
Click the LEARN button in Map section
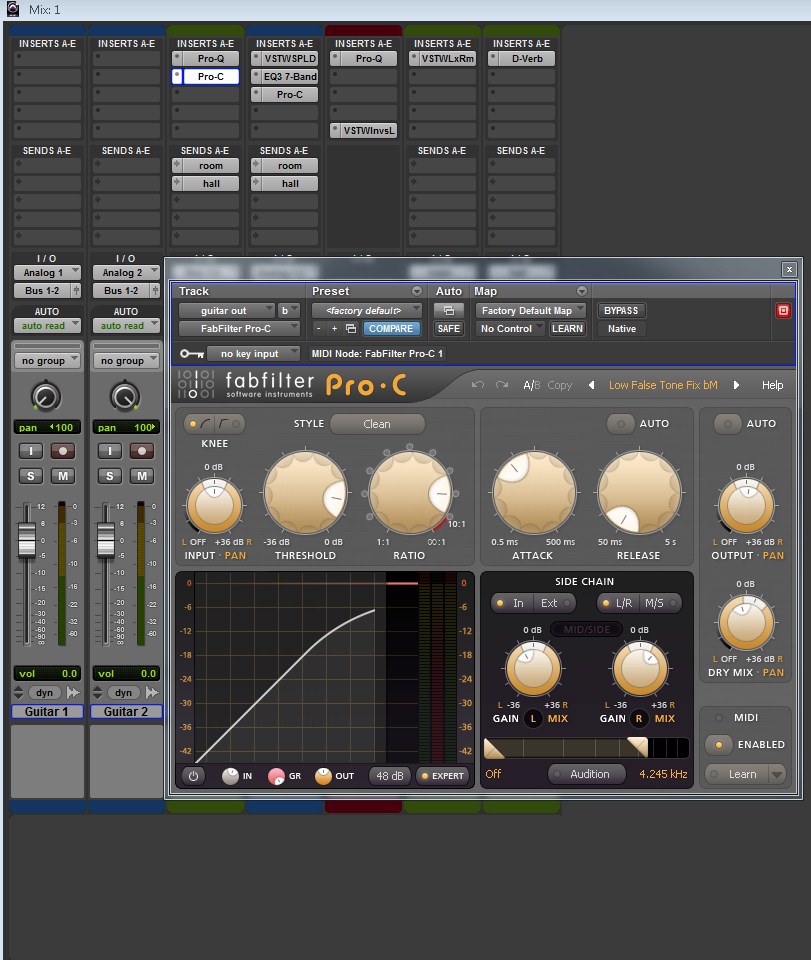coord(567,329)
